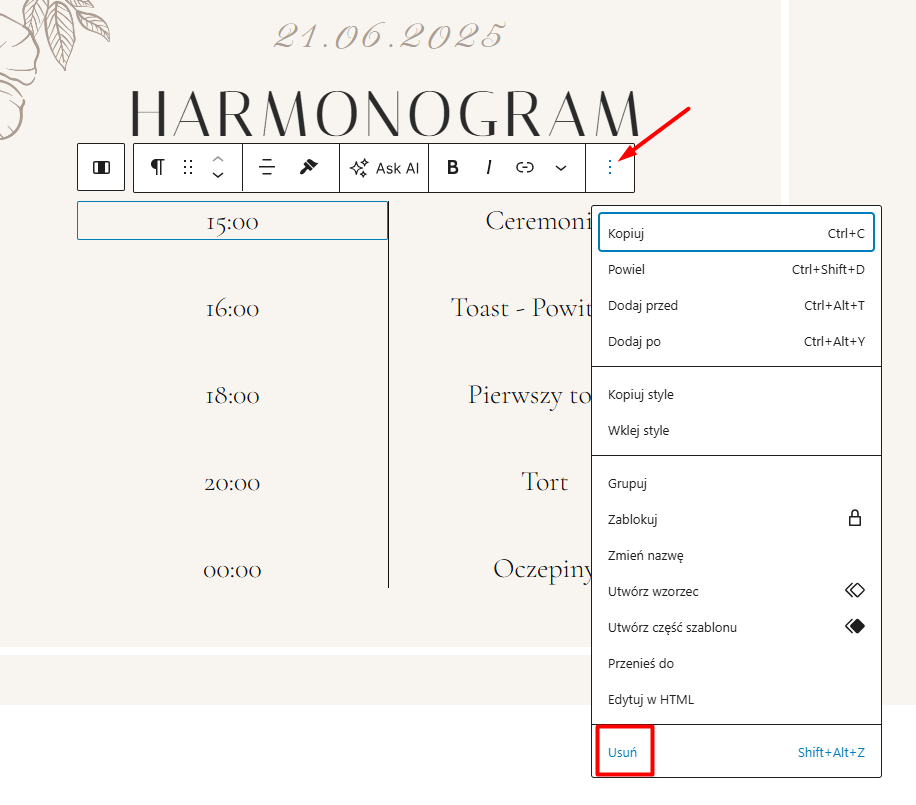Click Zablokuj to lock the block

[736, 519]
